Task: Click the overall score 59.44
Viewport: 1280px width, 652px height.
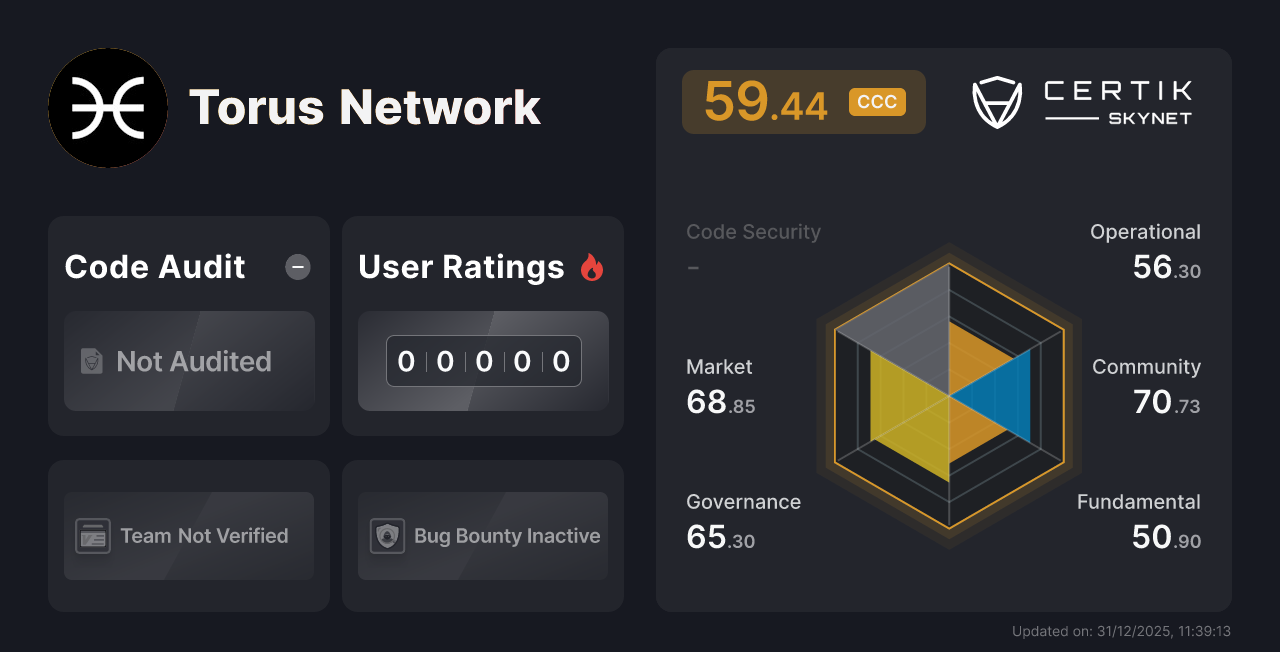Action: click(767, 101)
